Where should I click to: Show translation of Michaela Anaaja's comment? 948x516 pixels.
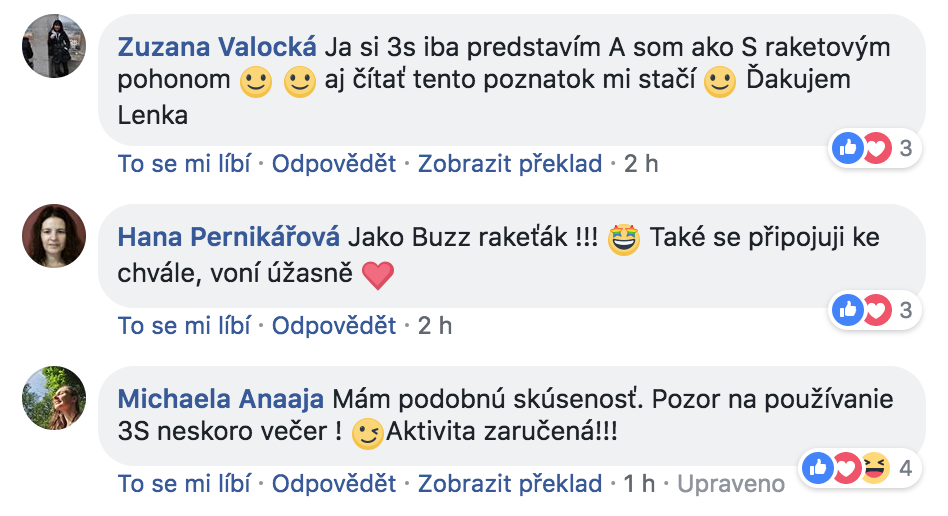pyautogui.click(x=510, y=484)
